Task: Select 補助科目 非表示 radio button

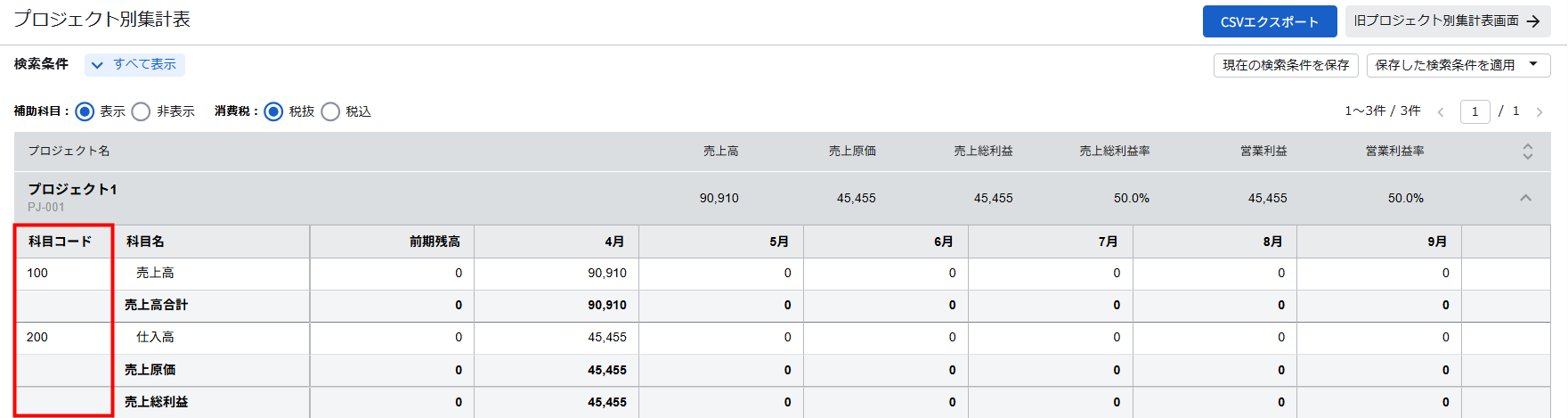Action: (141, 111)
